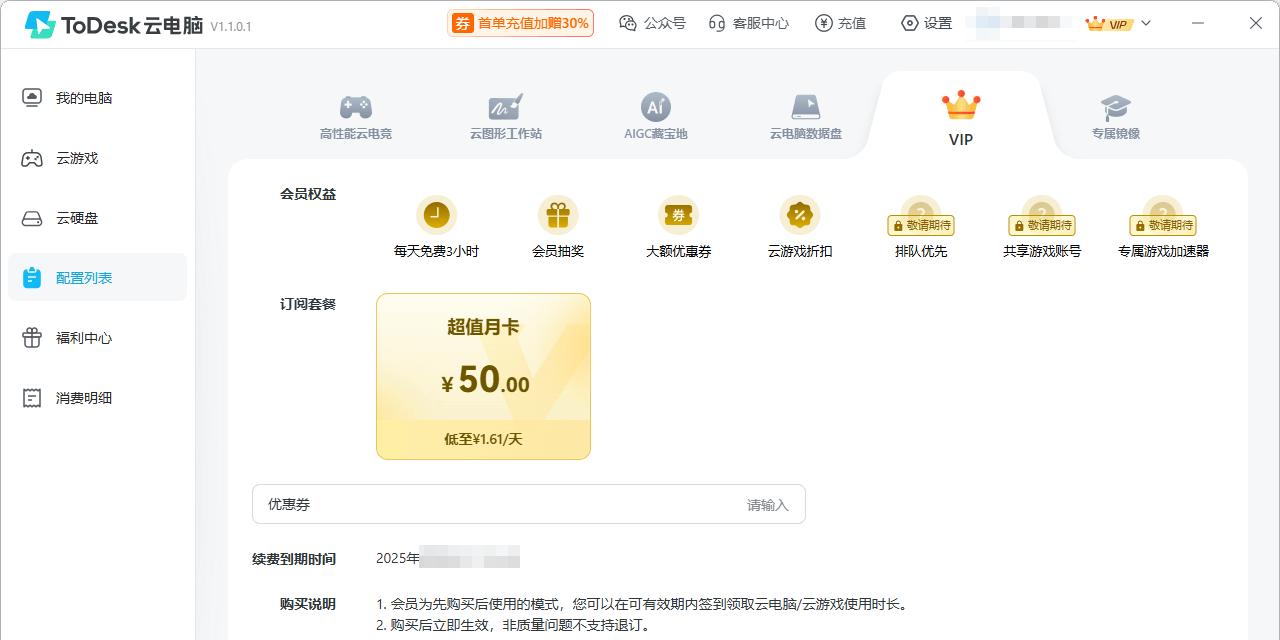The width and height of the screenshot is (1280, 640).
Task: Click 每天免费3小时 clock benefit icon
Action: click(436, 214)
